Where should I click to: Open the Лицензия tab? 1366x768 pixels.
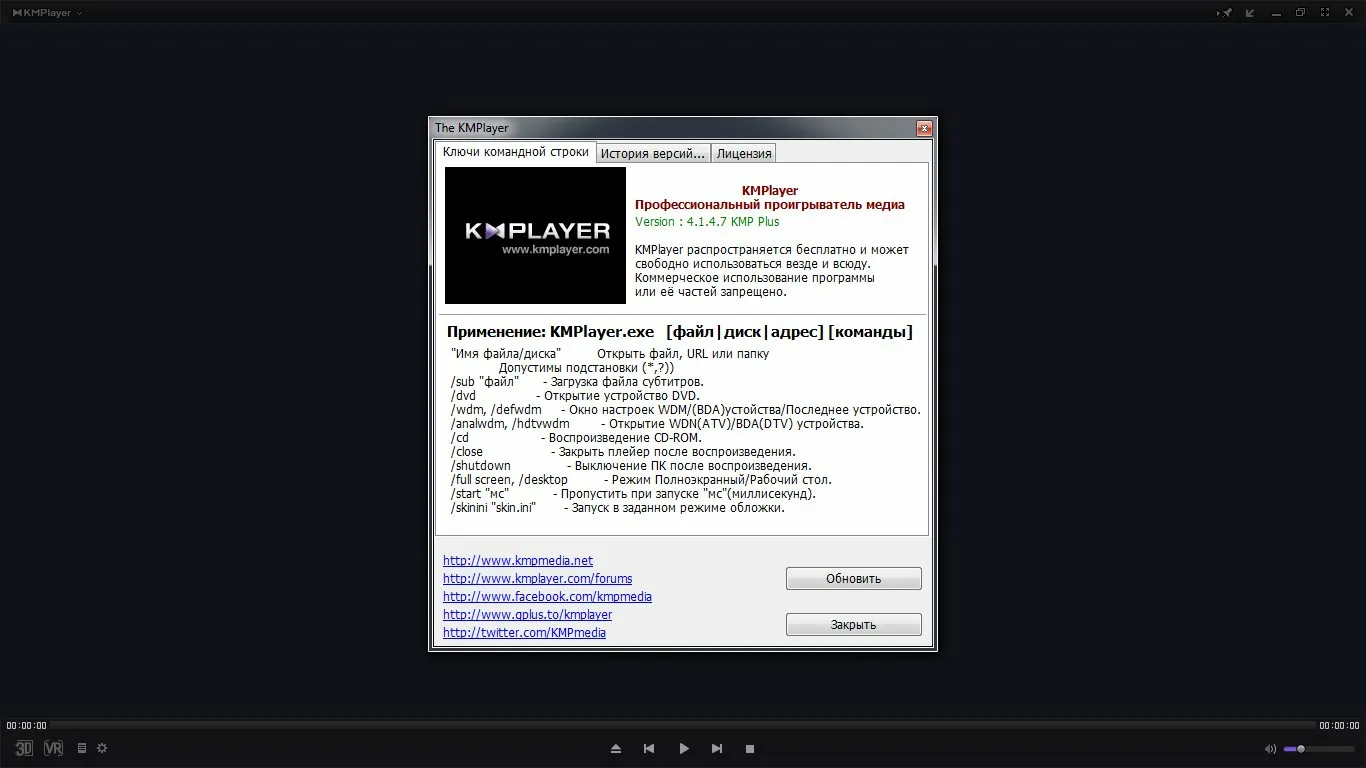pos(744,153)
